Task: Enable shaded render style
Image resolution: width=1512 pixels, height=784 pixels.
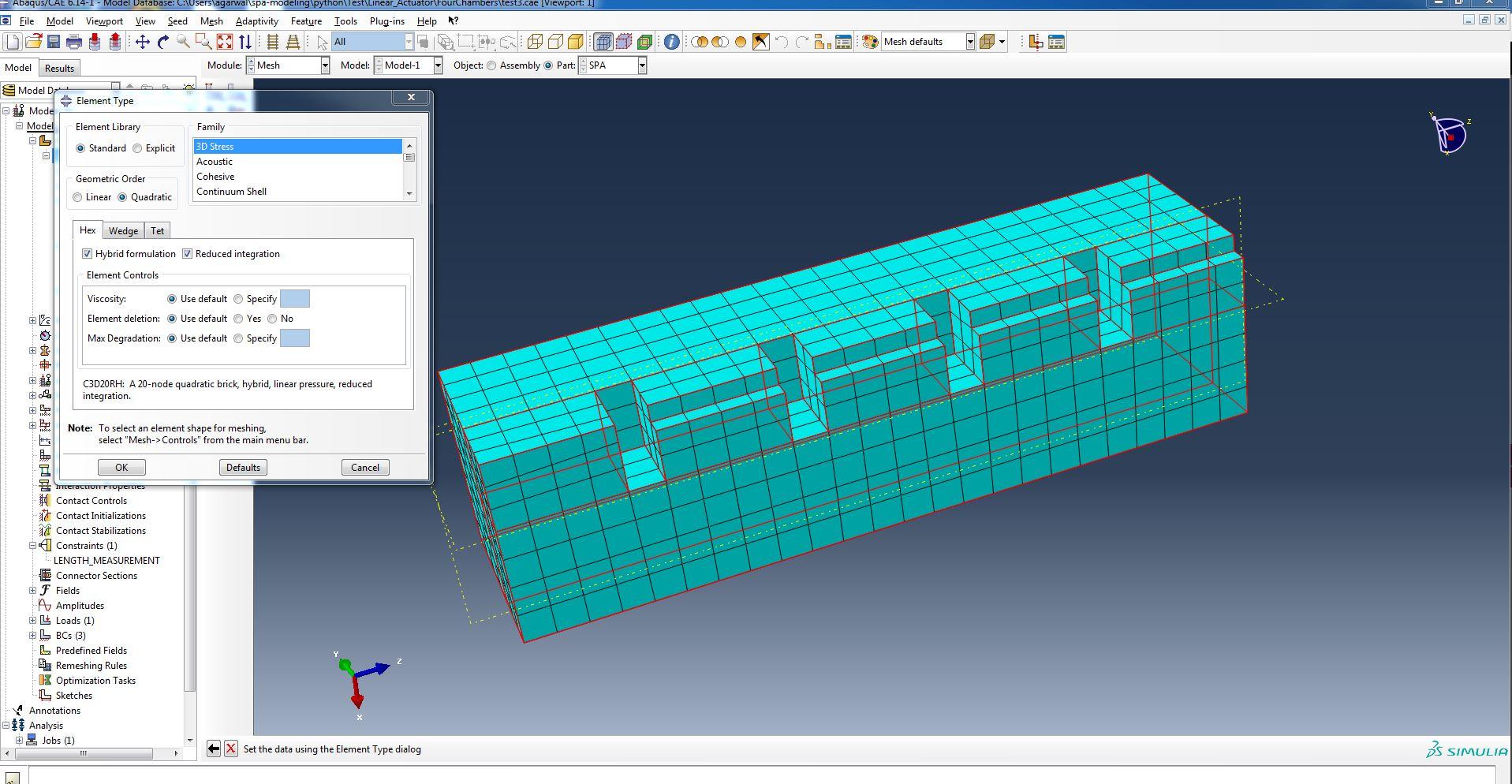Action: pos(576,42)
